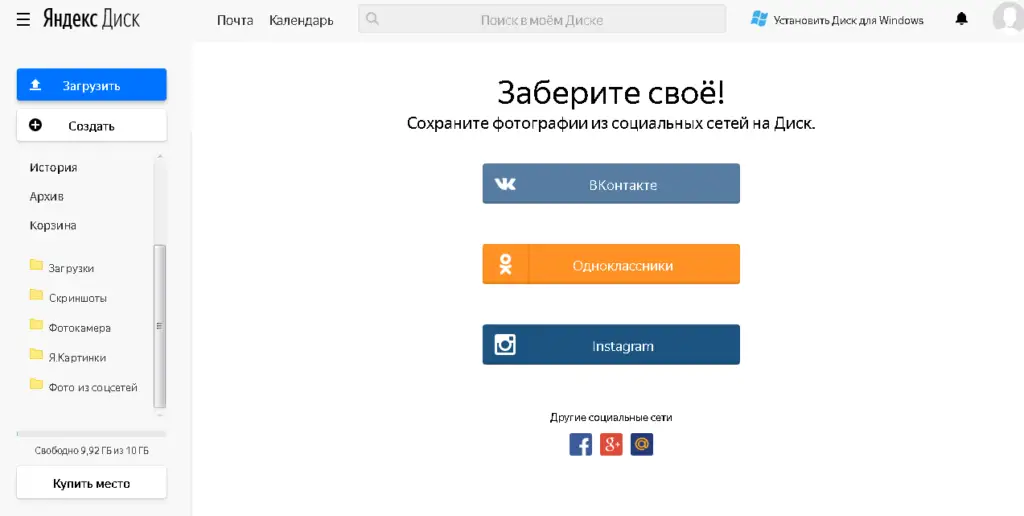The height and width of the screenshot is (516, 1024).
Task: Connect ВКонтакте account
Action: [611, 184]
